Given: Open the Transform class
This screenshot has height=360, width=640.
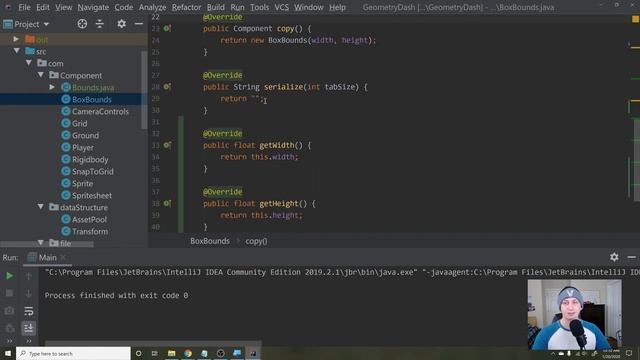Looking at the screenshot, I should tap(90, 231).
